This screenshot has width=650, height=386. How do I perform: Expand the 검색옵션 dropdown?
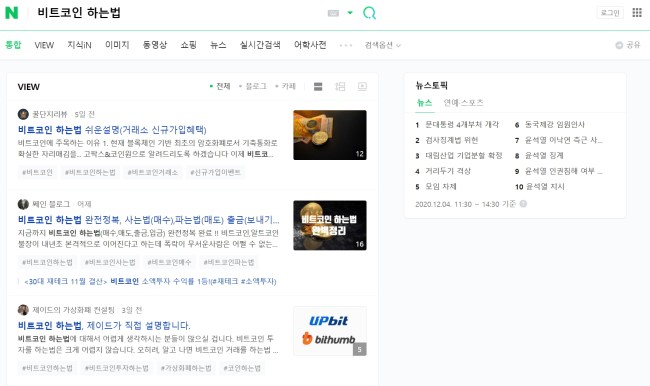tap(383, 45)
